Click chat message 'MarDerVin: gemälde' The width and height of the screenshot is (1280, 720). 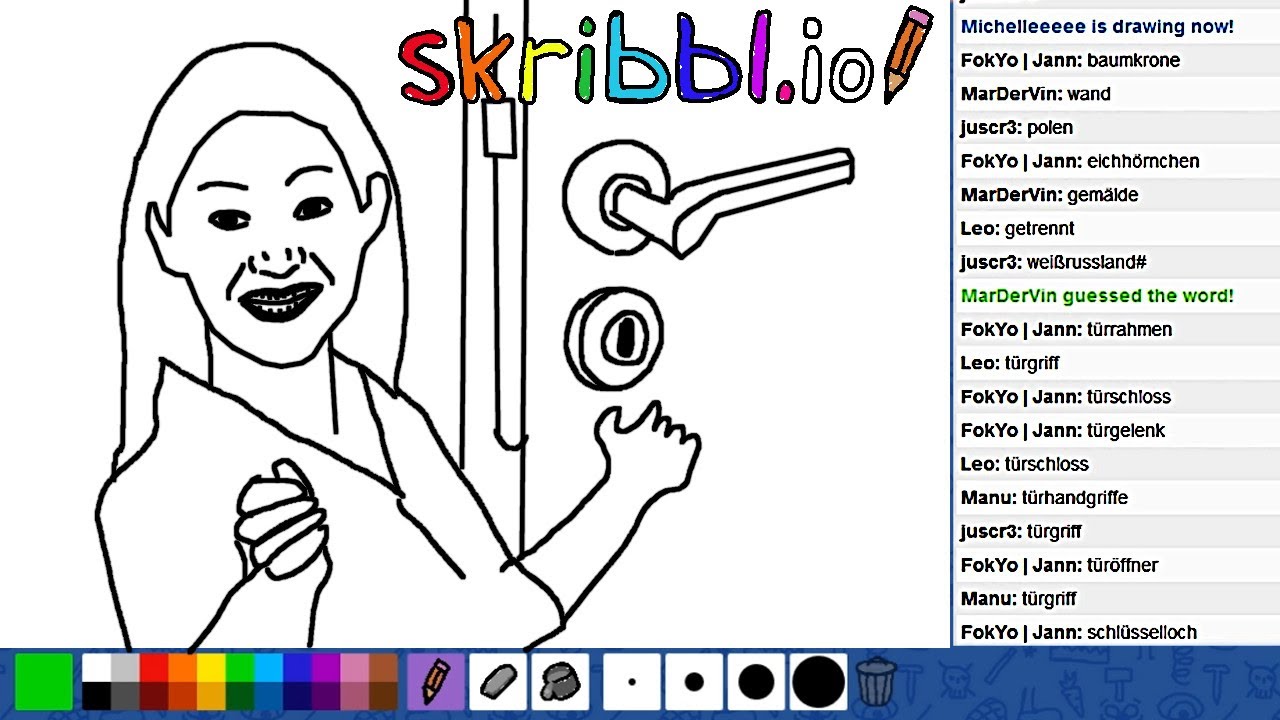tap(1049, 195)
